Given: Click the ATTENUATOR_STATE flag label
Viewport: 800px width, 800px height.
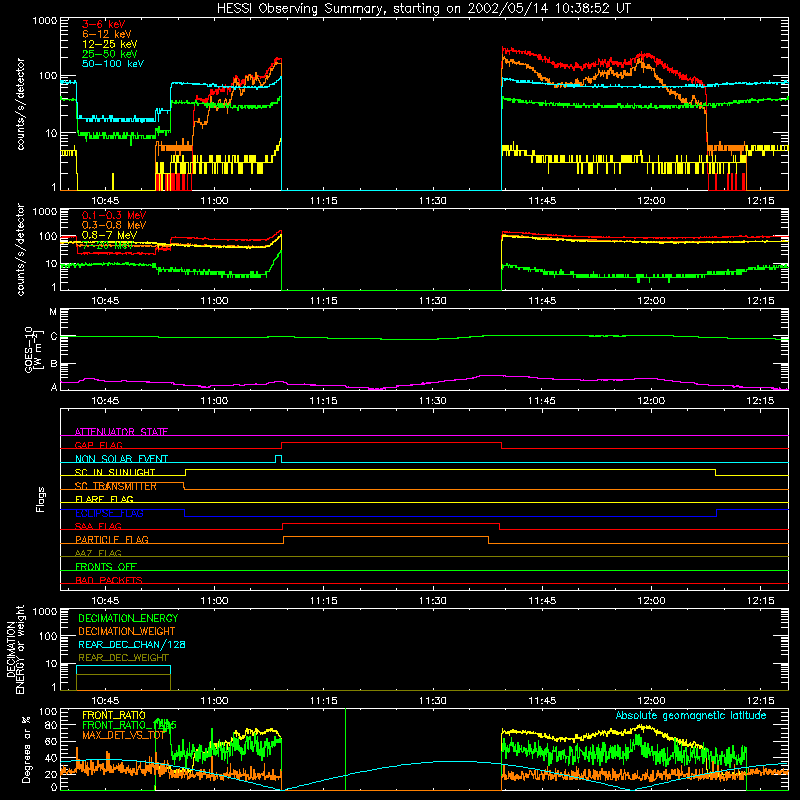Looking at the screenshot, I should (121, 432).
